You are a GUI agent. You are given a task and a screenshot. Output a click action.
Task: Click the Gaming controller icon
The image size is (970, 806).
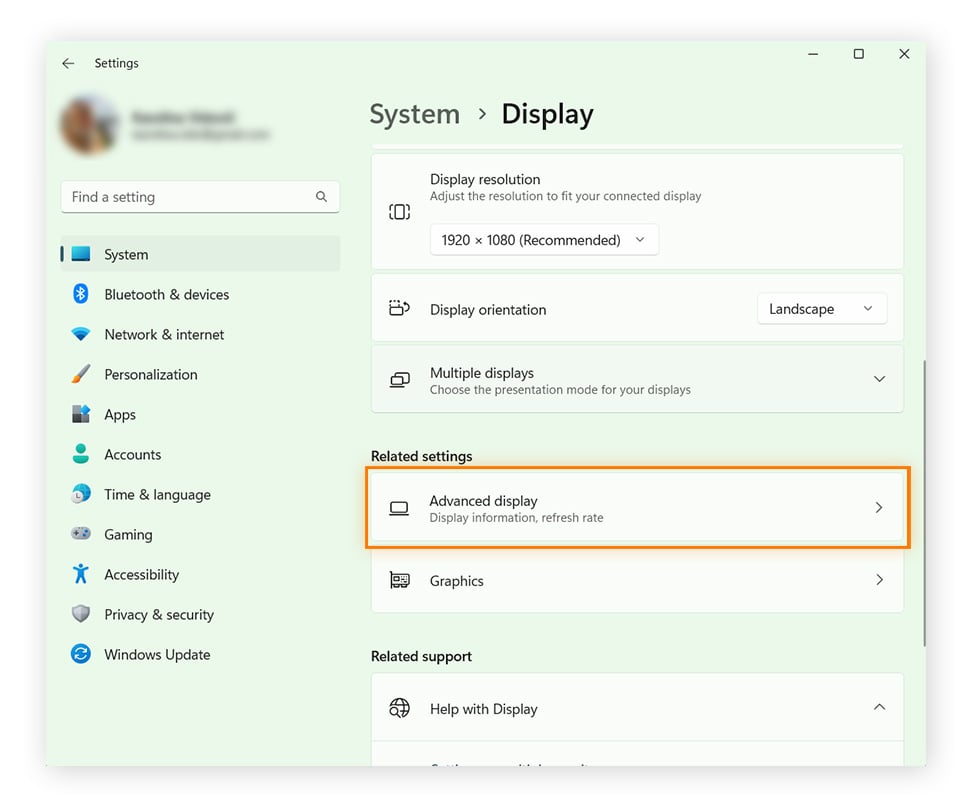(80, 534)
